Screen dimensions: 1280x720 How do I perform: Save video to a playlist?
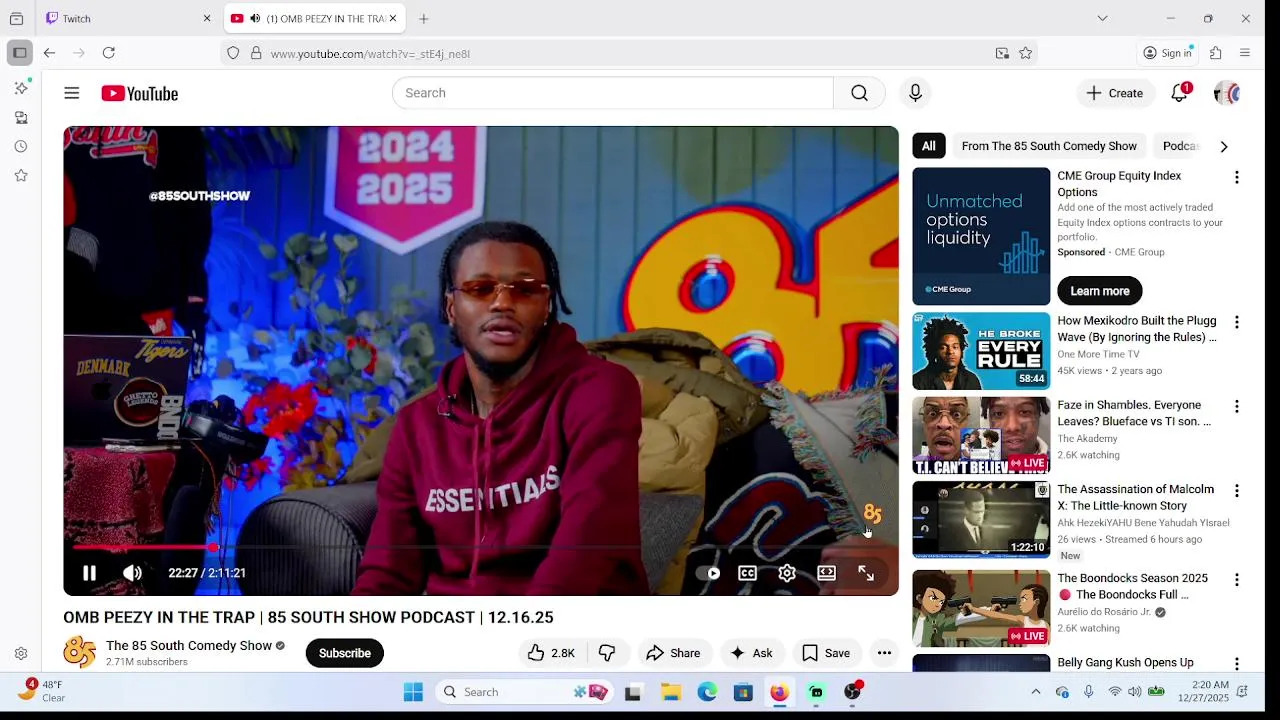pyautogui.click(x=826, y=653)
